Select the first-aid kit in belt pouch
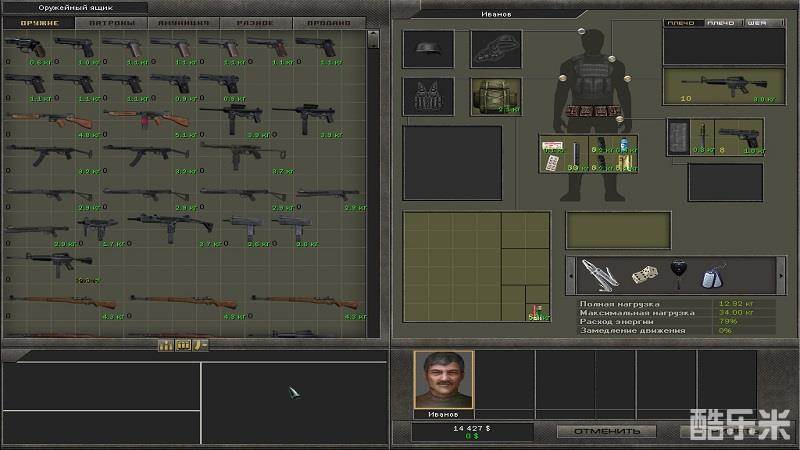Viewport: 800px width, 450px height. [552, 146]
